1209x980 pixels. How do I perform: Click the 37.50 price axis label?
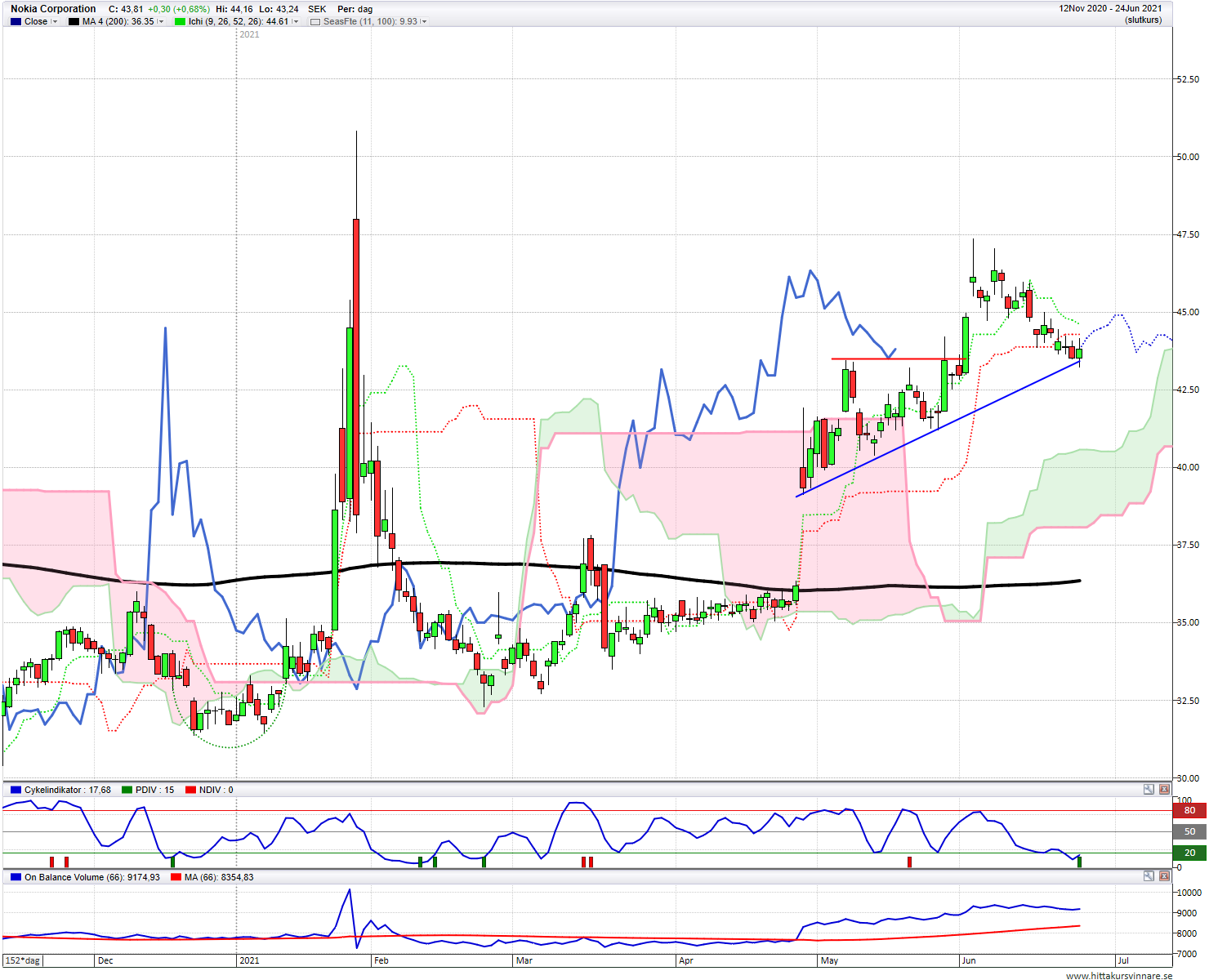[x=1188, y=545]
